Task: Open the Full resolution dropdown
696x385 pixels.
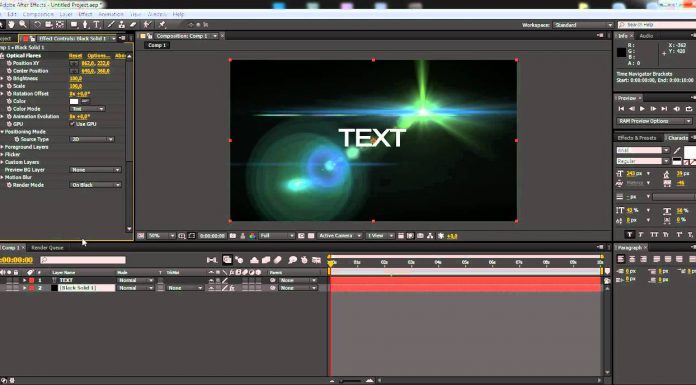Action: [x=277, y=236]
